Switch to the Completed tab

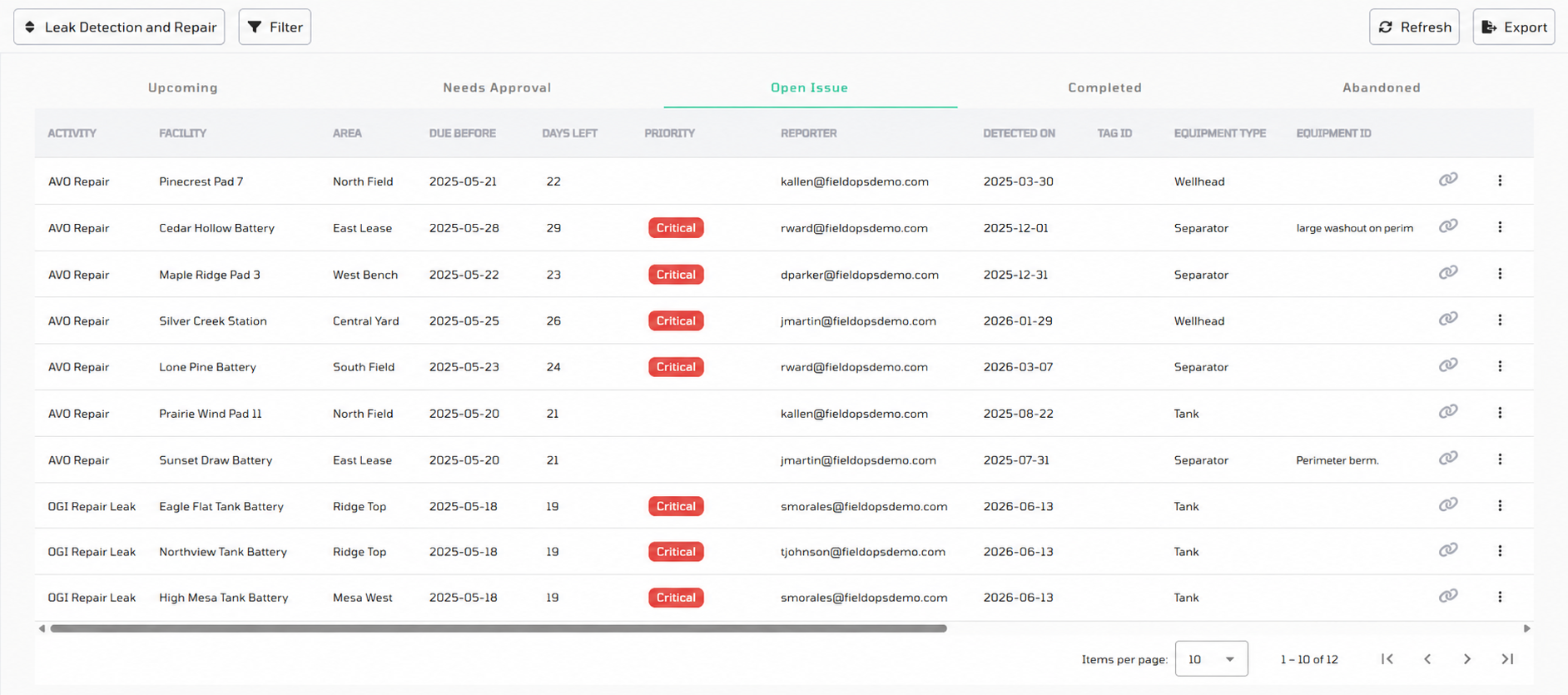tap(1104, 87)
